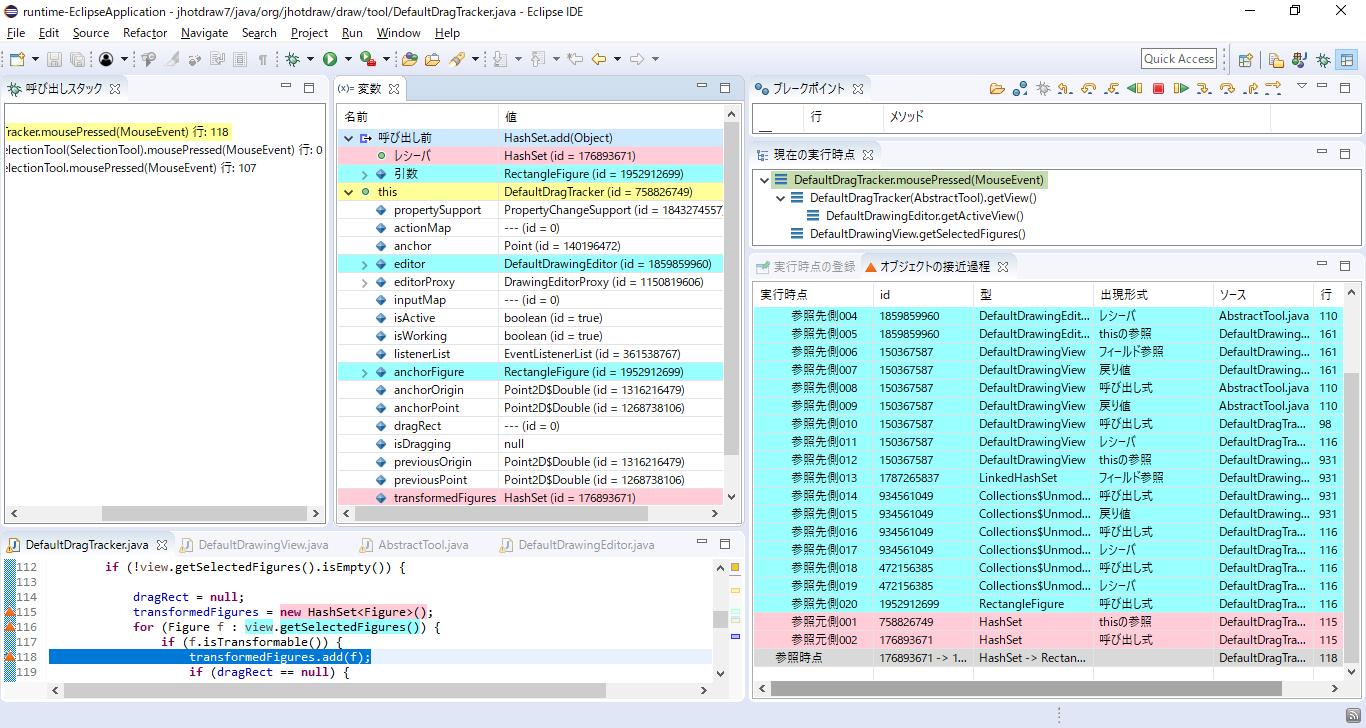Screen dimensions: 1366x728
Task: Switch to the Debug perspective bug icon
Action: point(1323,59)
